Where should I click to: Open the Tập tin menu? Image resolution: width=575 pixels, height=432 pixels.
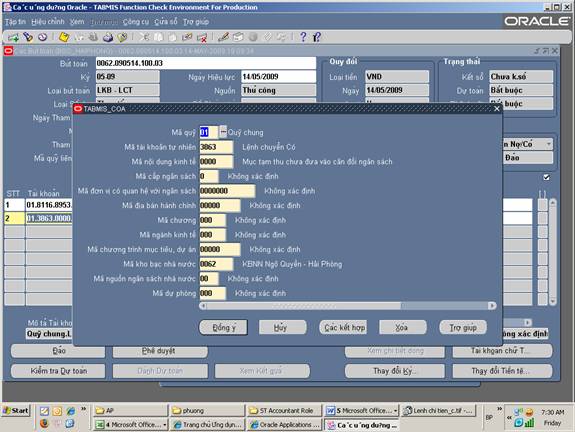pyautogui.click(x=15, y=22)
